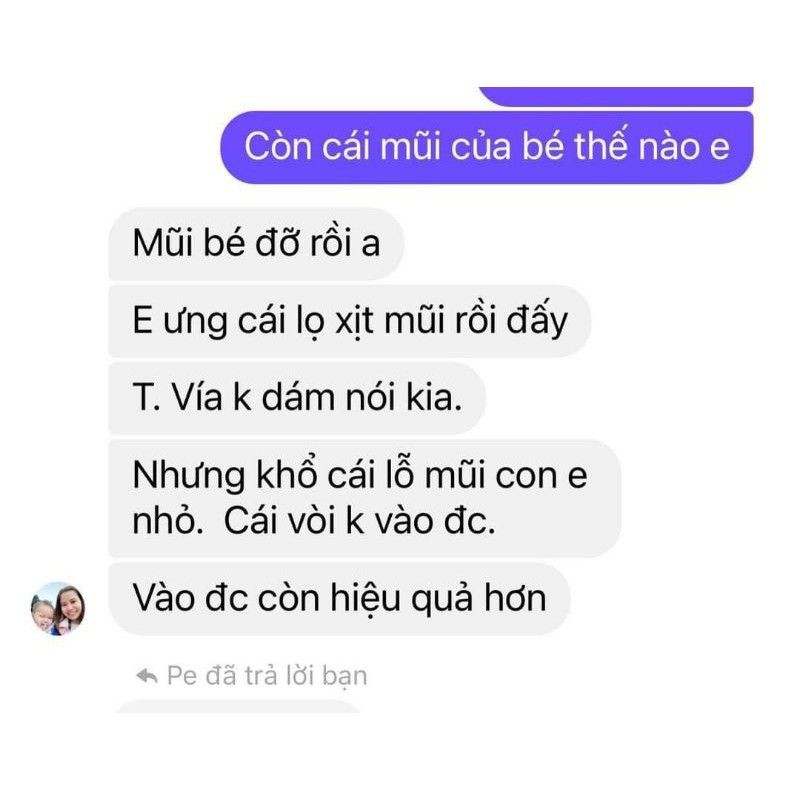Viewport: 800px width, 800px height.
Task: Open the sender's profile picture avatar
Action: click(x=58, y=608)
